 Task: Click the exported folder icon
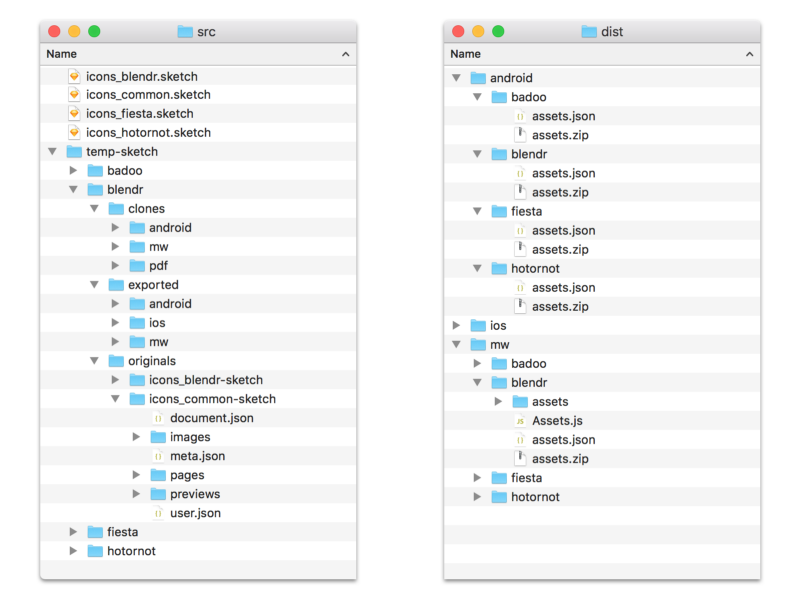[x=116, y=285]
